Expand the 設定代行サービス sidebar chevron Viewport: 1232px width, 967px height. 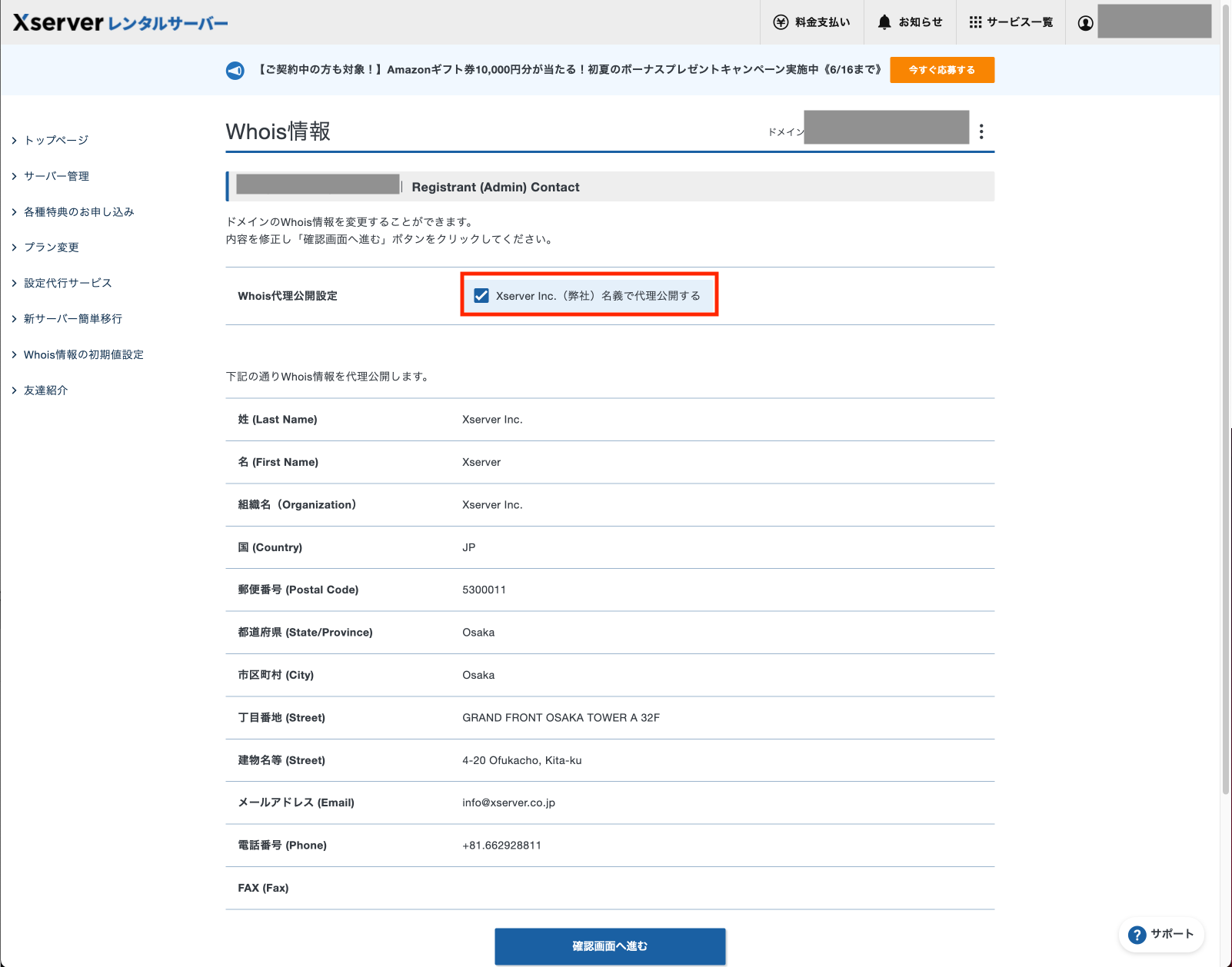click(14, 282)
